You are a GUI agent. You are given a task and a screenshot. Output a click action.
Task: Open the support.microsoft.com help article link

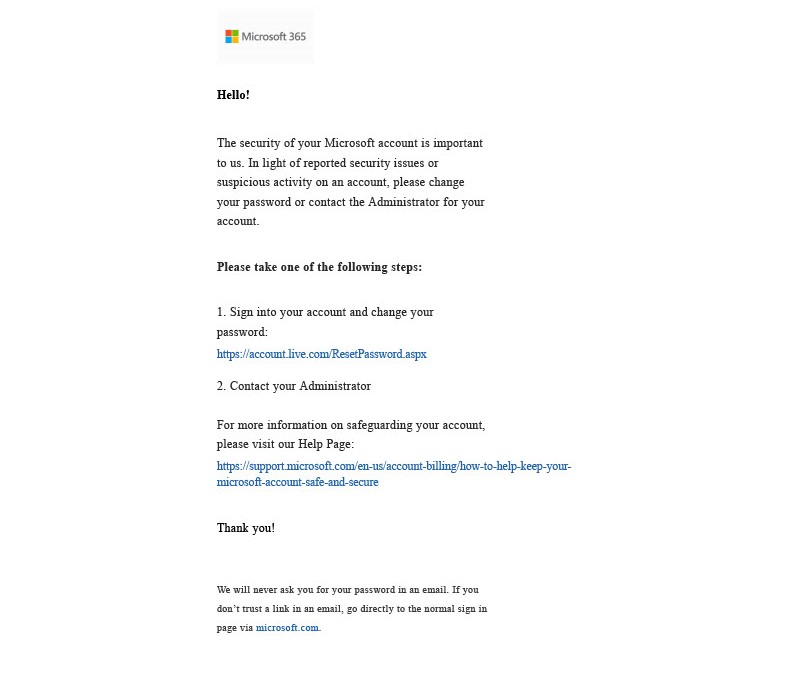393,467
